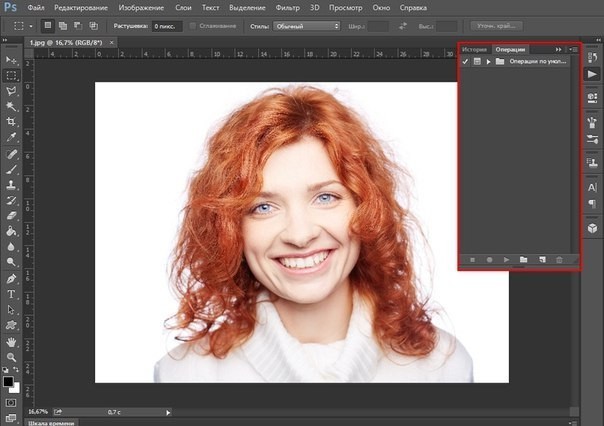604x426 pixels.
Task: Select the Path Selection tool
Action: (11, 310)
